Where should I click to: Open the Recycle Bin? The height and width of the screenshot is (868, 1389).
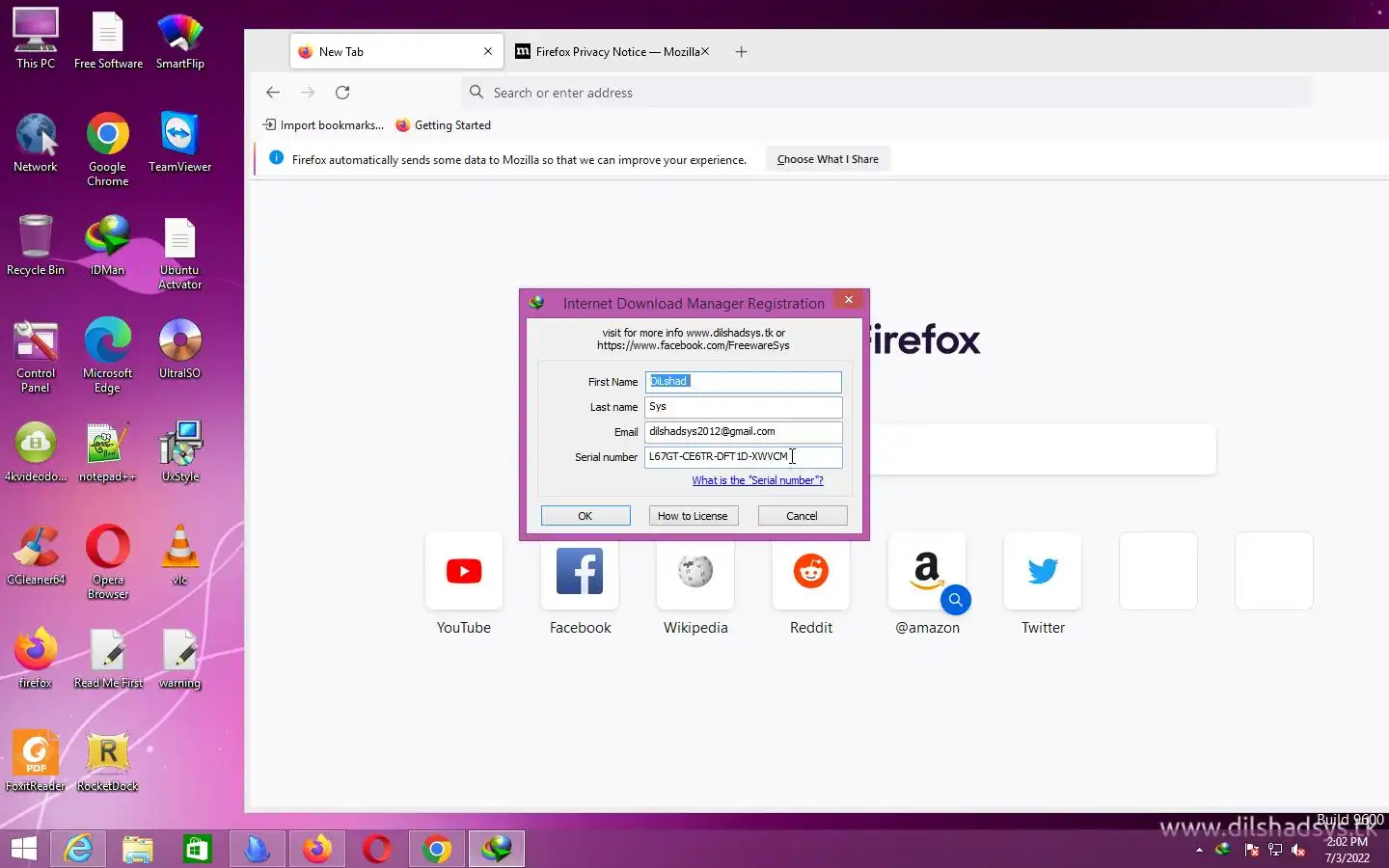tap(36, 245)
